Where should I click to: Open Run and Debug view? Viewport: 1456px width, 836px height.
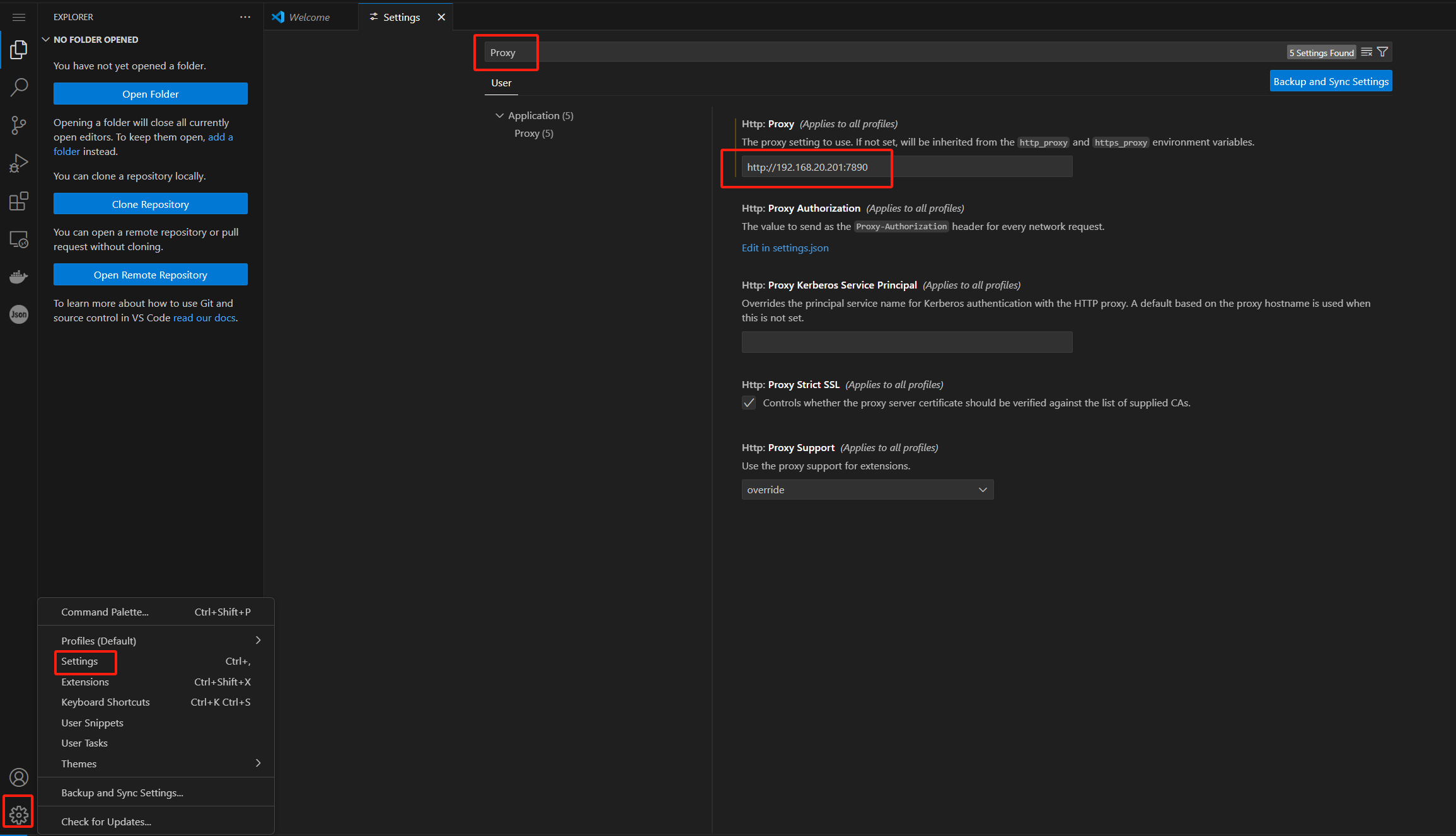[19, 163]
